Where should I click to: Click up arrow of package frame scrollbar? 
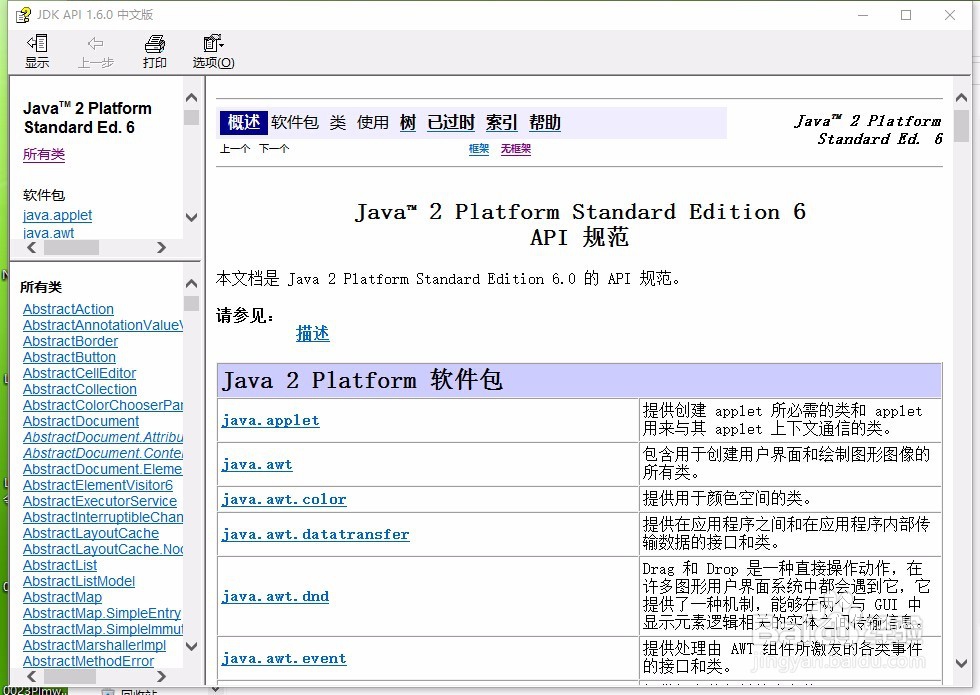coord(191,98)
